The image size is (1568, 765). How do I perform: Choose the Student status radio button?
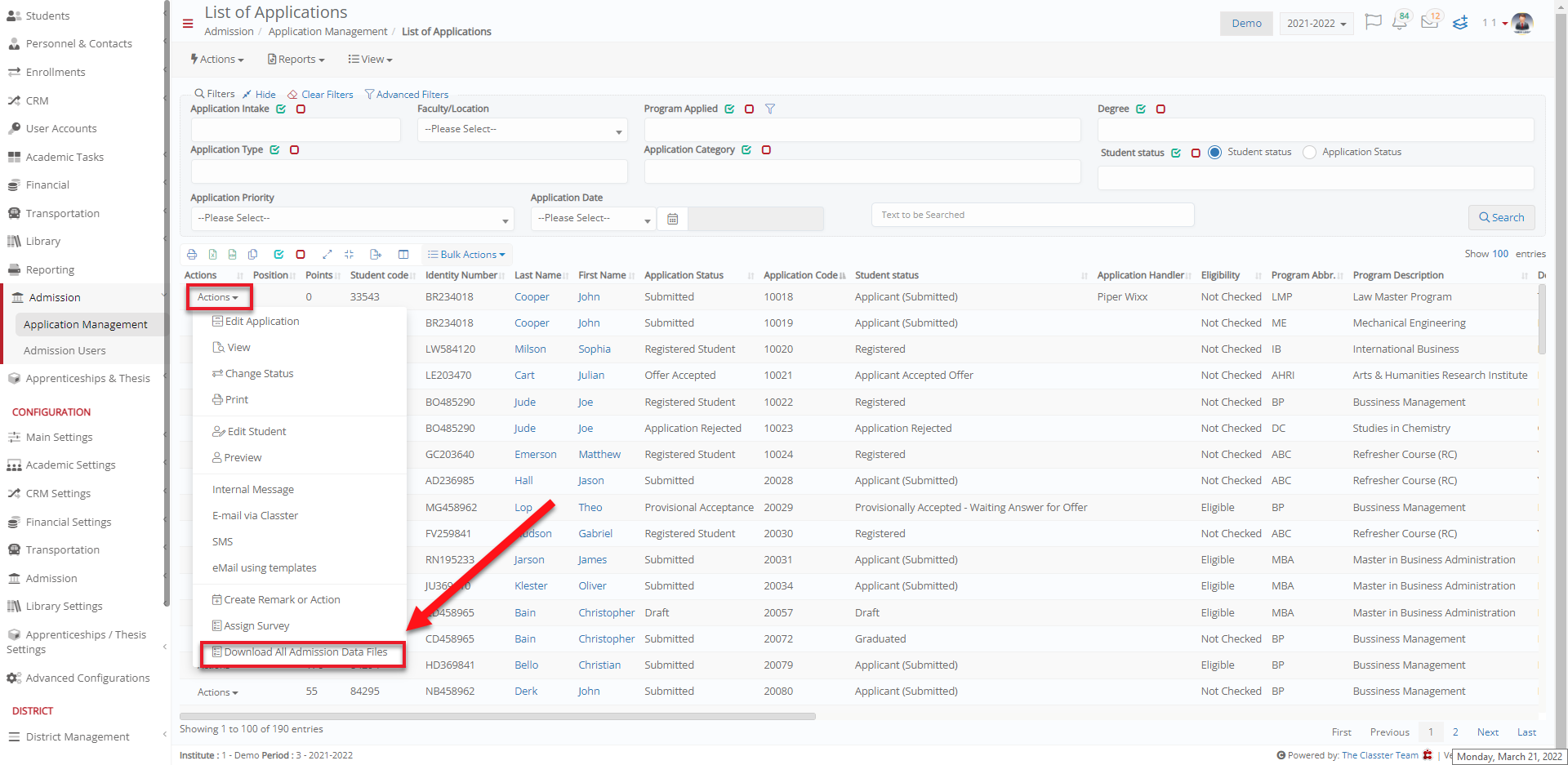pyautogui.click(x=1214, y=152)
